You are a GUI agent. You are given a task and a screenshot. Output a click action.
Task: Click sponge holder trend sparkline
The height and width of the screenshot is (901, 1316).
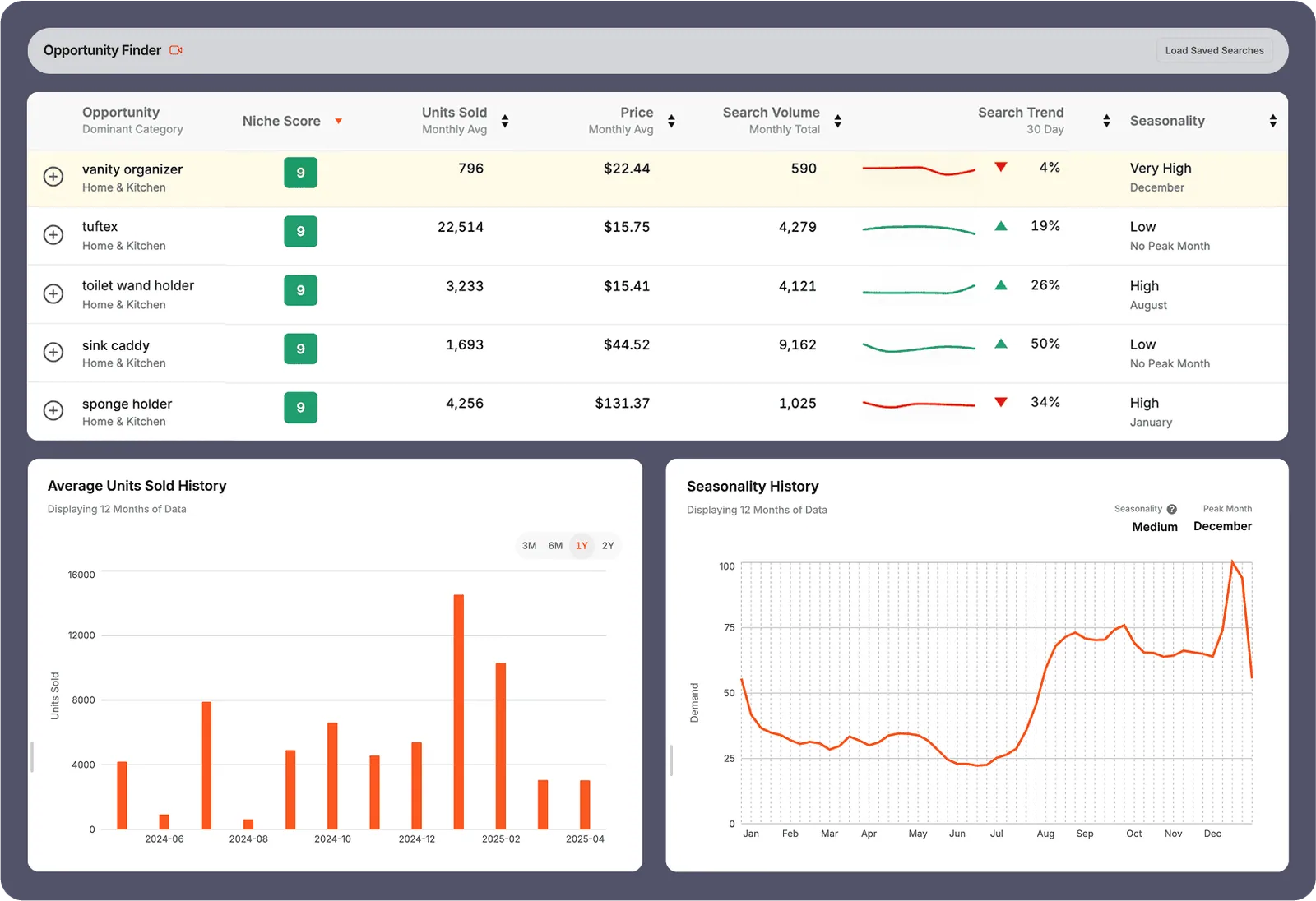tap(919, 404)
